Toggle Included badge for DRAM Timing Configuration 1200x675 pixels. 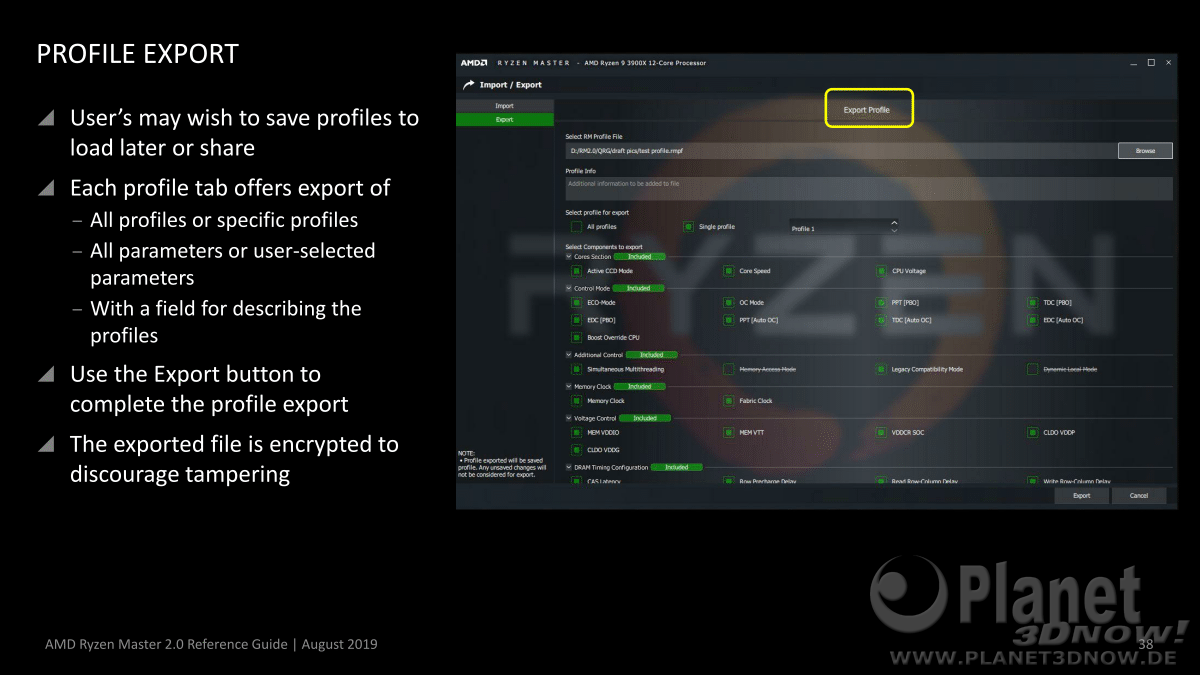pos(676,467)
